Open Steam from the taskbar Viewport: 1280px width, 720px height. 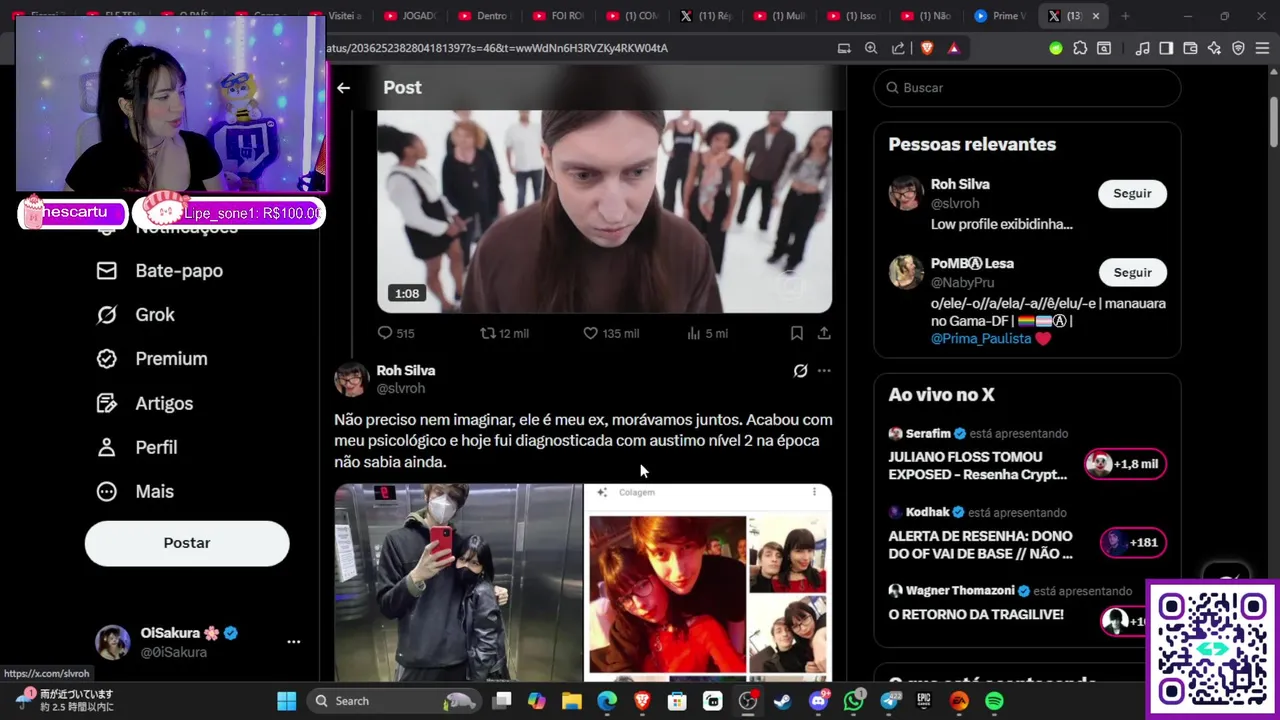tap(783, 701)
